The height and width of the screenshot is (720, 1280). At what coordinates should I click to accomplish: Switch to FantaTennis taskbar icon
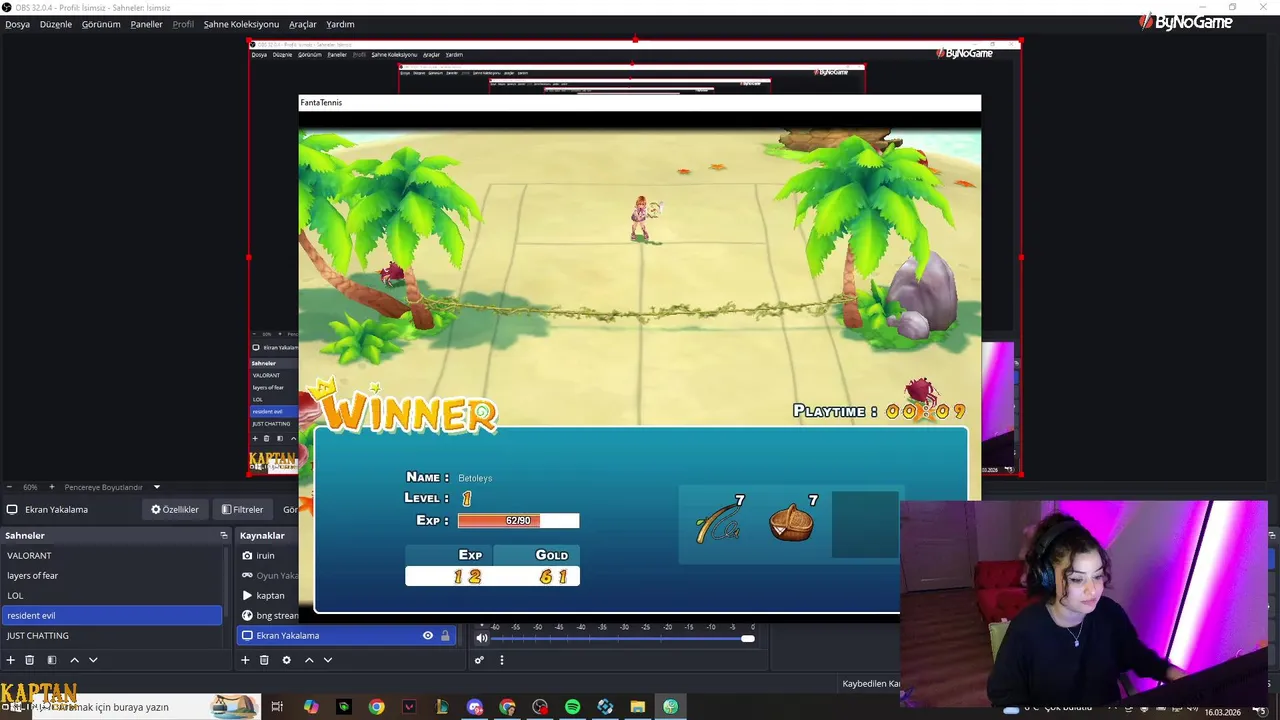(x=670, y=707)
